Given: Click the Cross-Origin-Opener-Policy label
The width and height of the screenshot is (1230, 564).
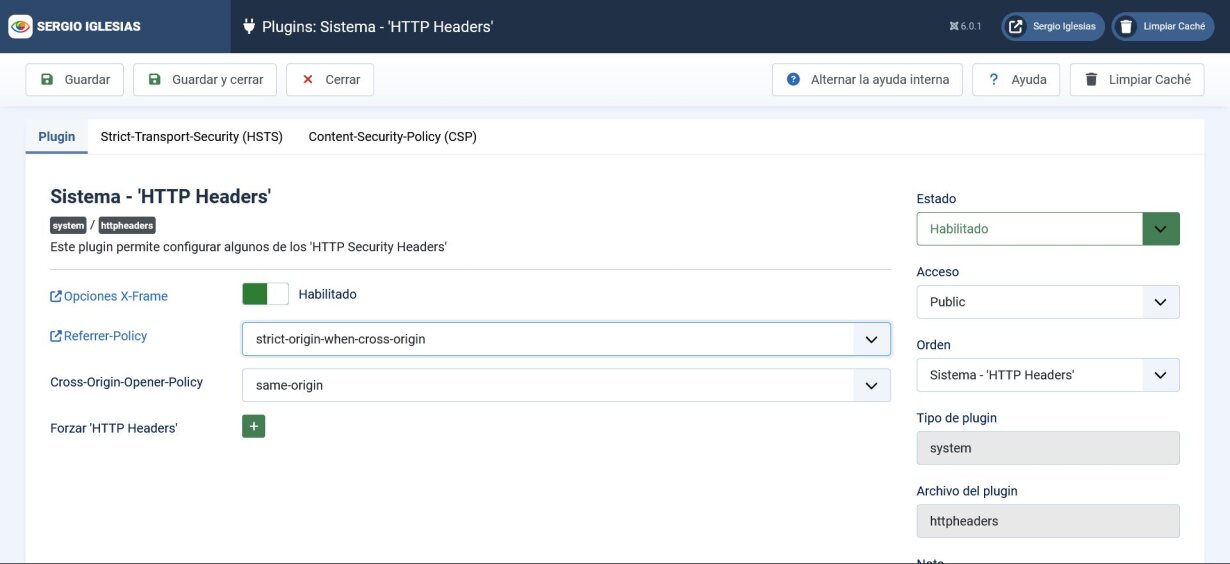Looking at the screenshot, I should [127, 382].
